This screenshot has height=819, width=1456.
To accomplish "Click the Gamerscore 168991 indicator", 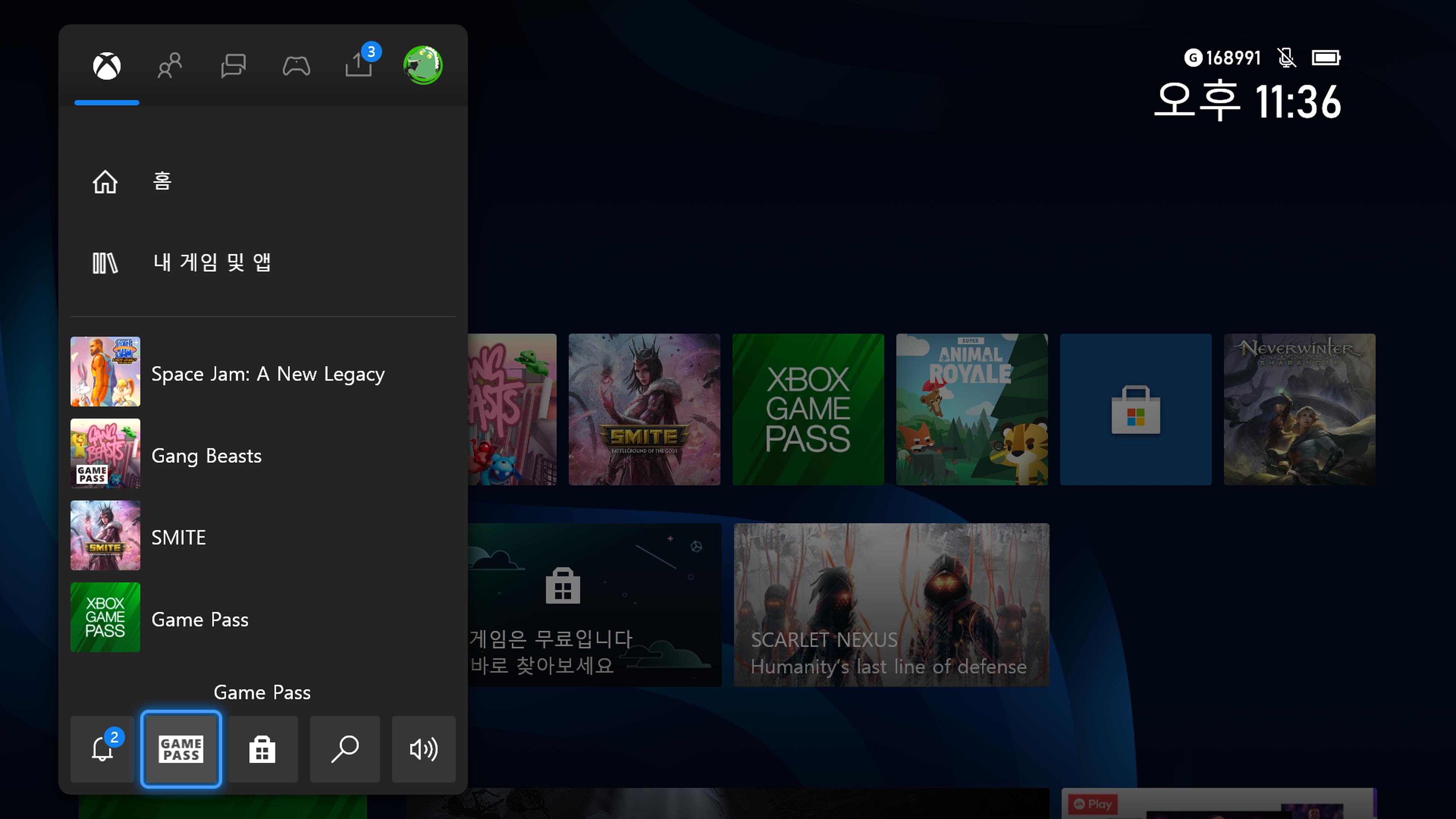I will click(1222, 58).
